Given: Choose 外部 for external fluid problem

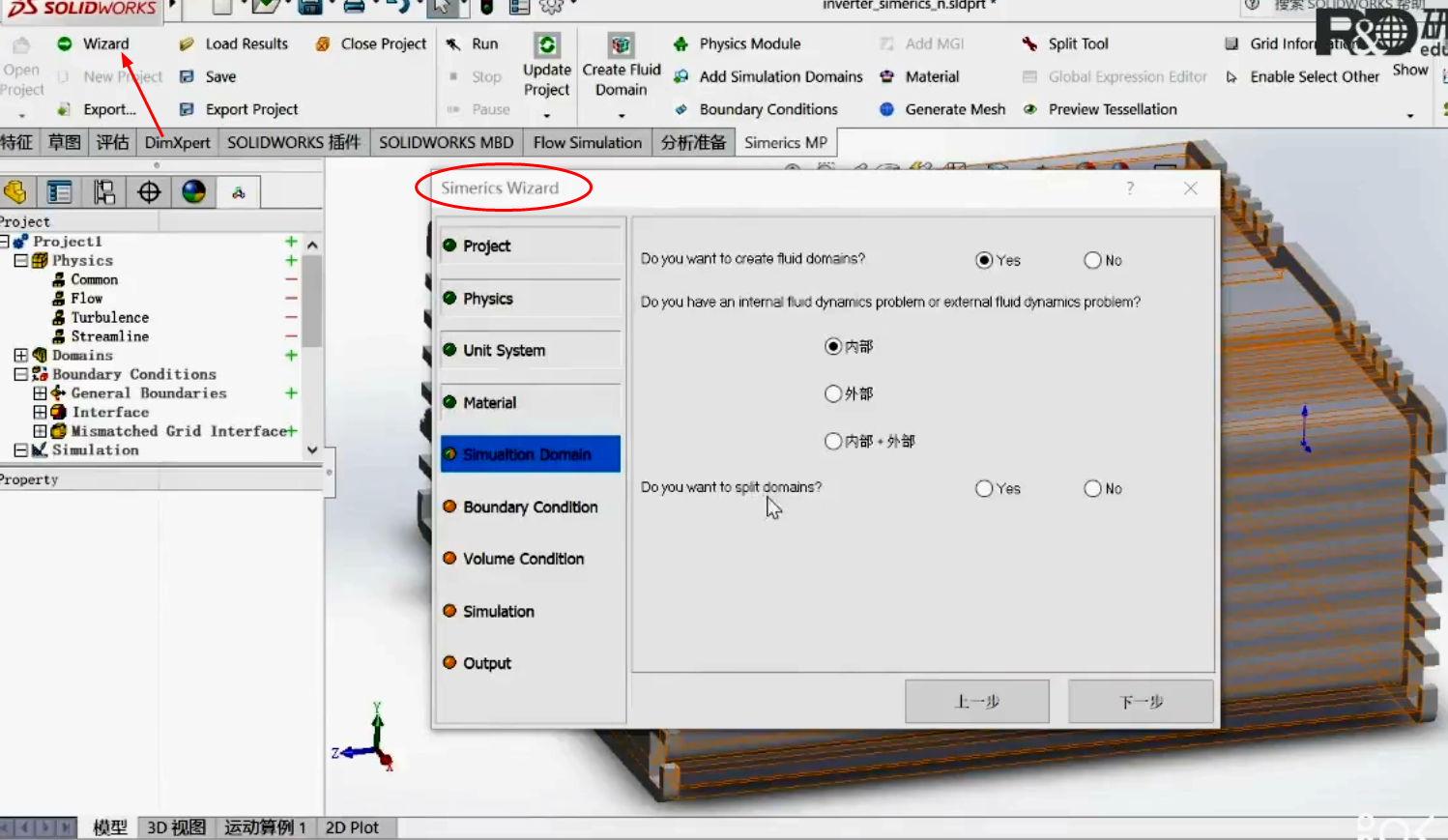Looking at the screenshot, I should (x=832, y=393).
